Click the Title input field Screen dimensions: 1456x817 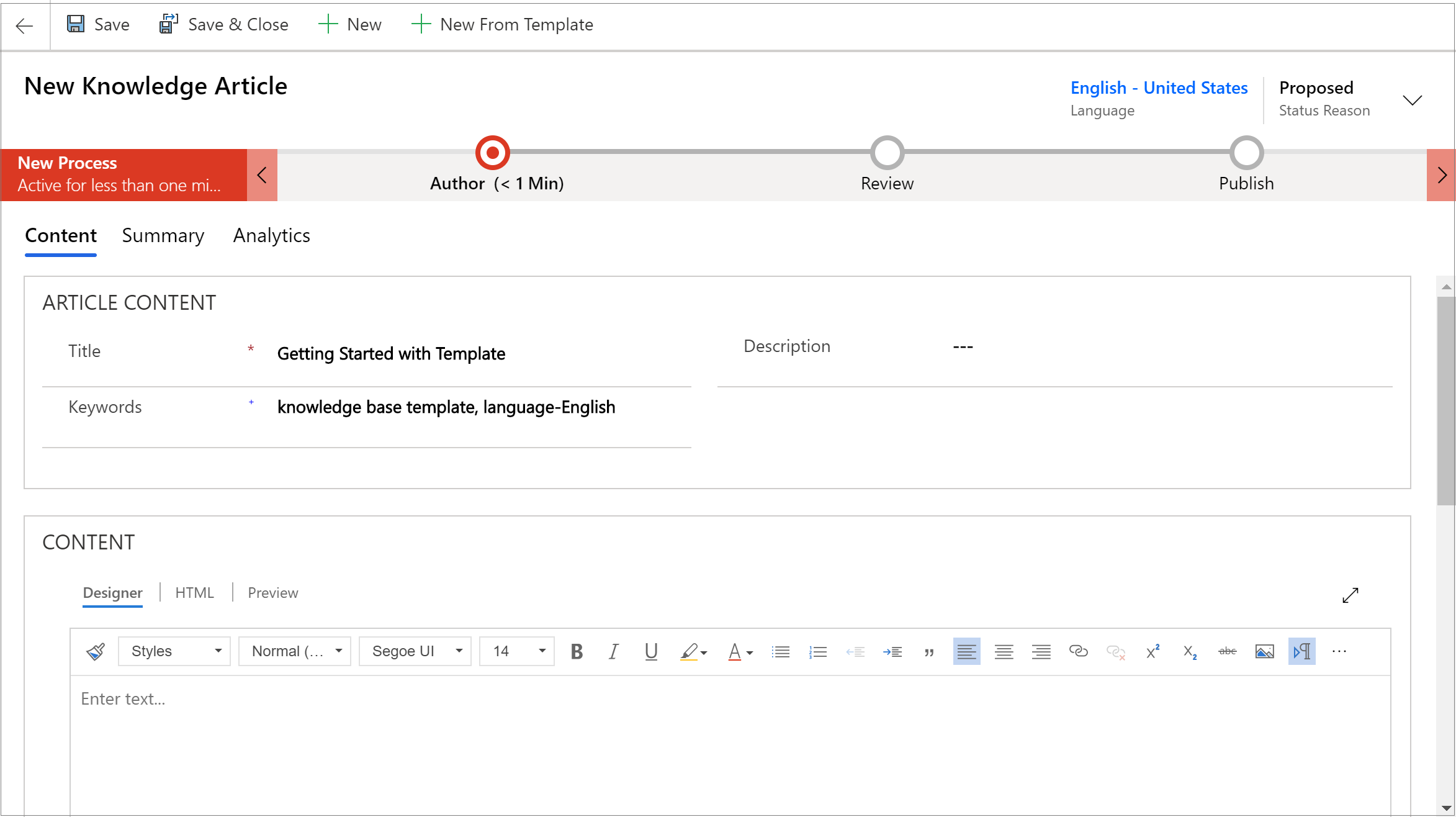[x=485, y=353]
